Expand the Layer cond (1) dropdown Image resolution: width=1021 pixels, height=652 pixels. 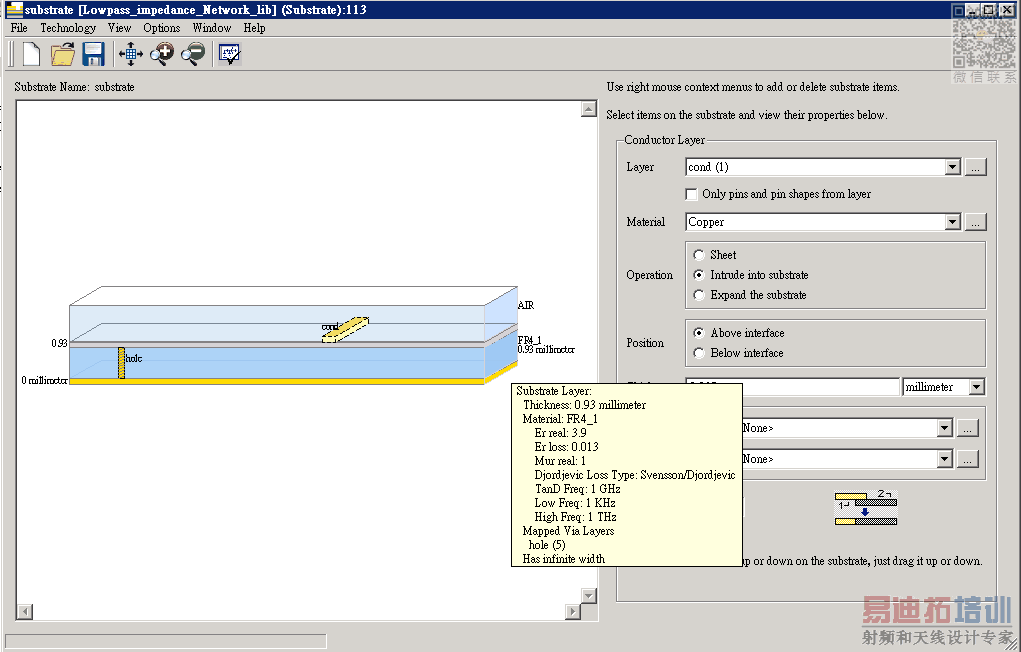[953, 167]
